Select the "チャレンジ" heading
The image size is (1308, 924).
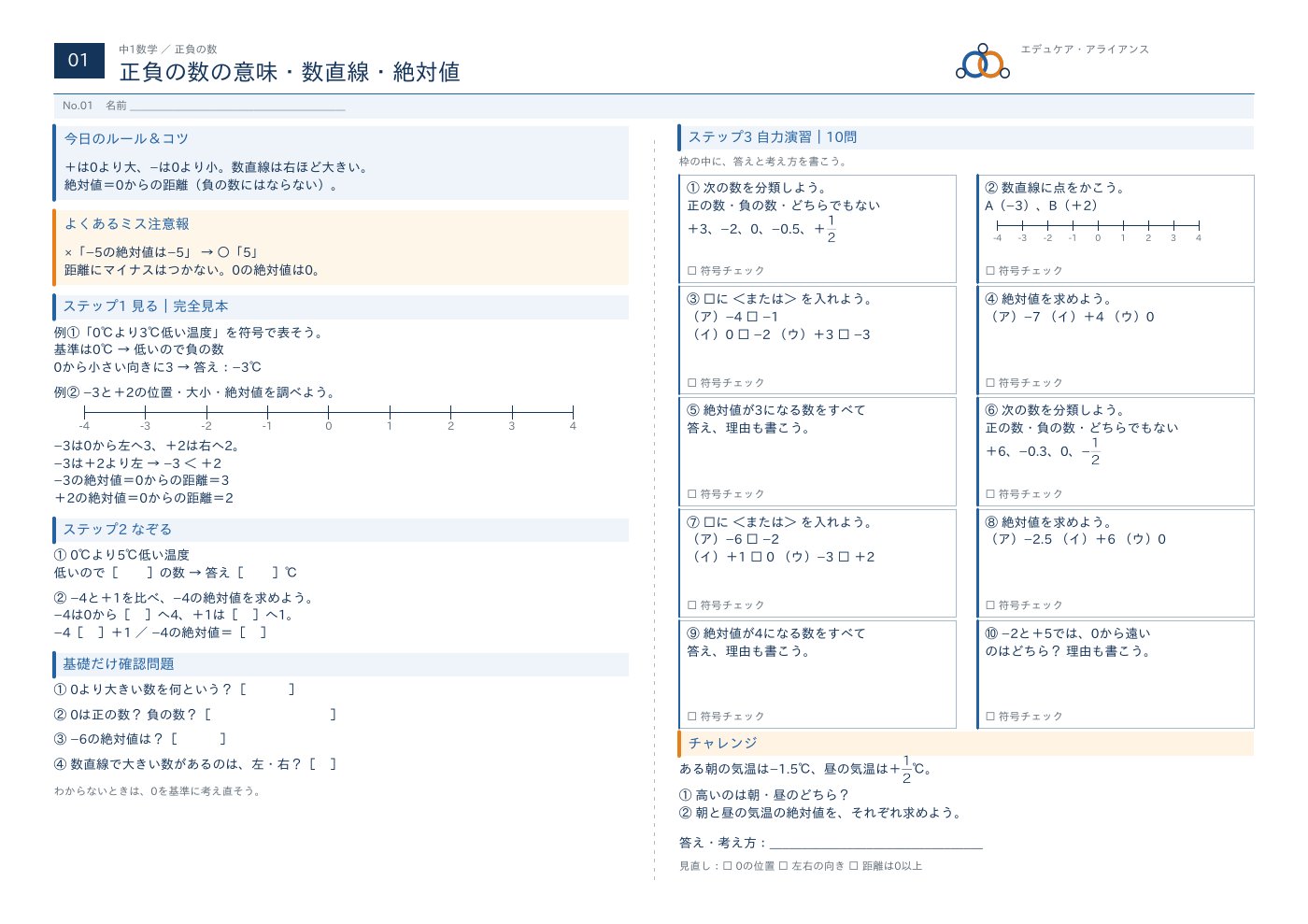click(x=722, y=744)
